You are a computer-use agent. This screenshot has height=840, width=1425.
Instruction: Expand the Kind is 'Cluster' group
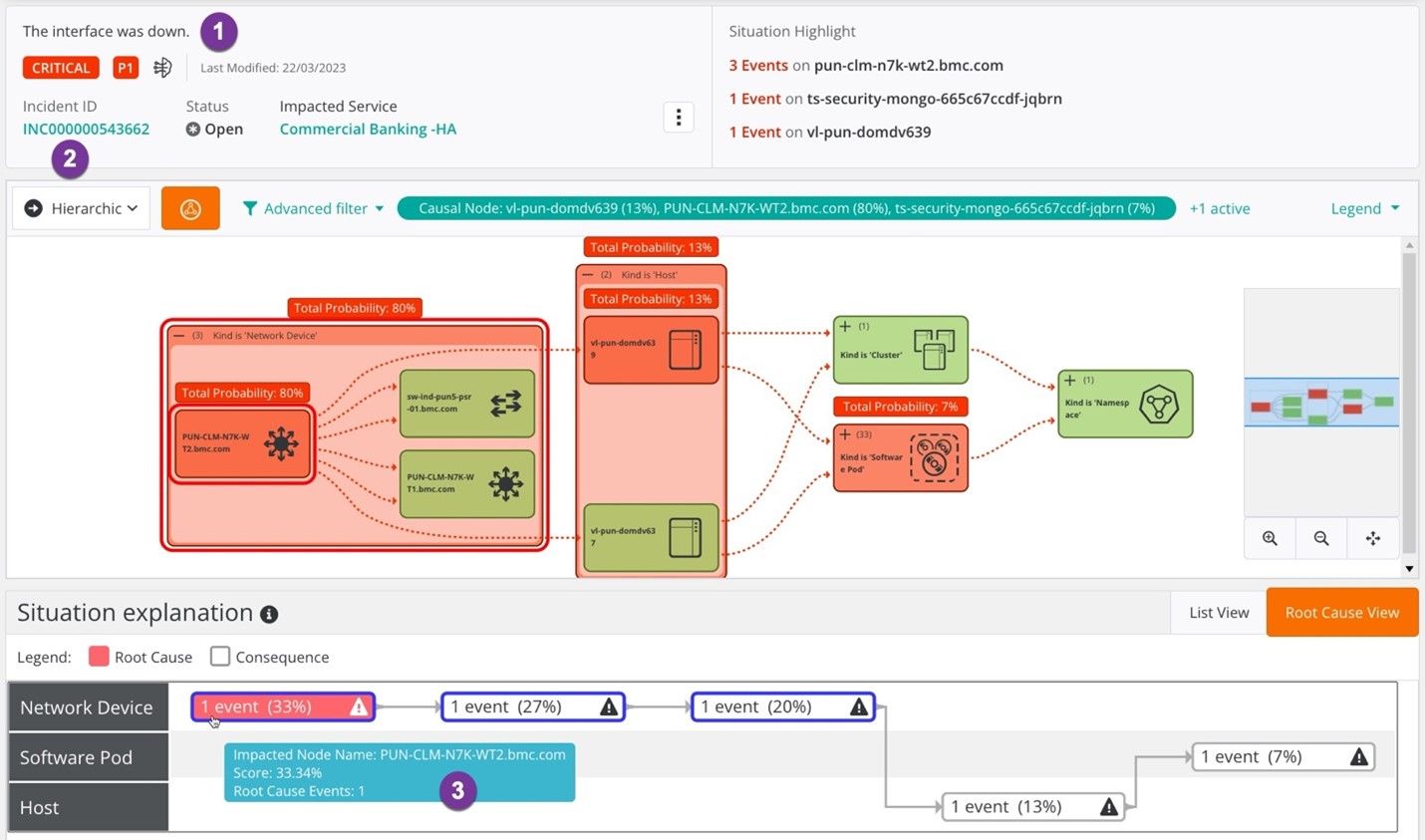pyautogui.click(x=845, y=326)
